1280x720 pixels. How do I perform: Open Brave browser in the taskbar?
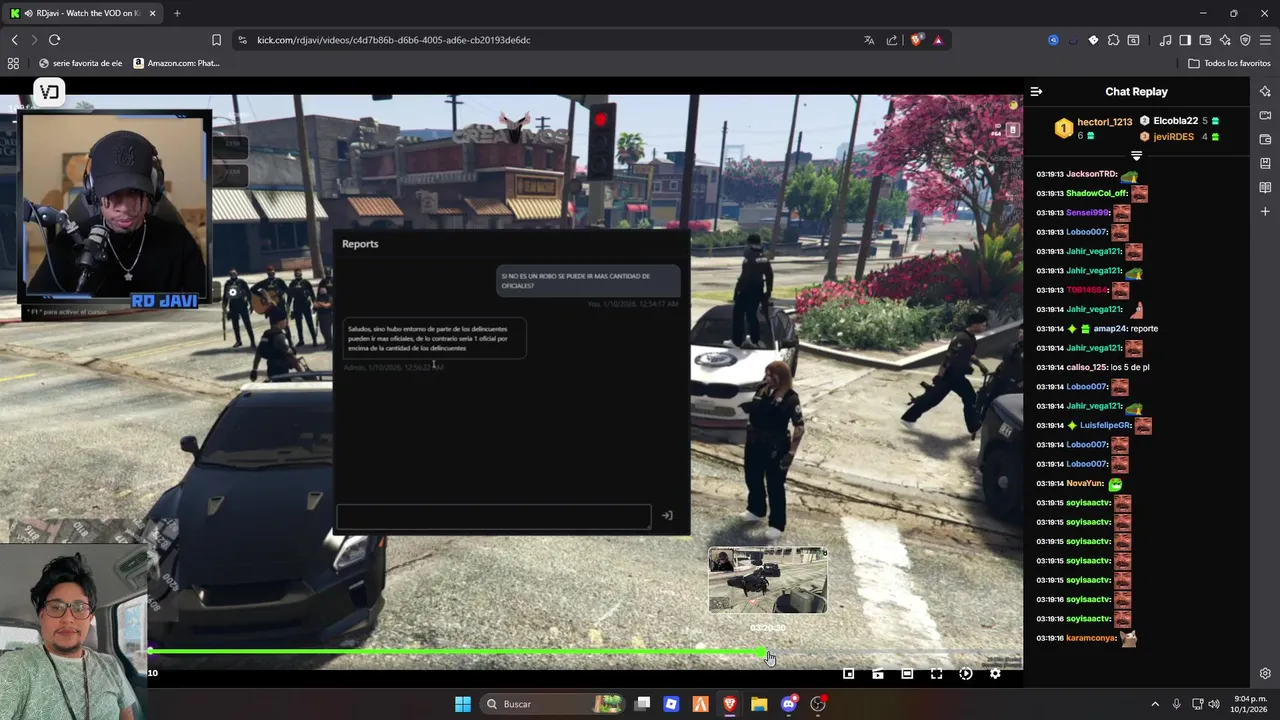point(730,704)
